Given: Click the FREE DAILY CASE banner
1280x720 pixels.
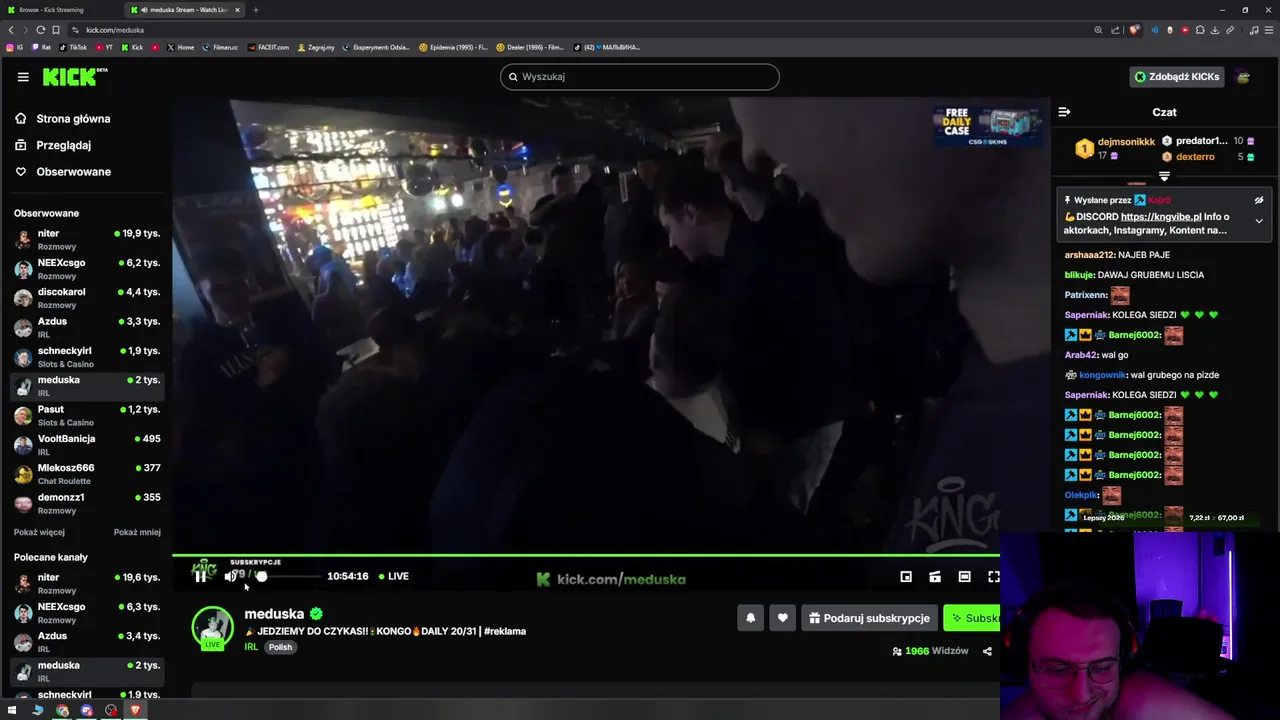Looking at the screenshot, I should tap(988, 126).
